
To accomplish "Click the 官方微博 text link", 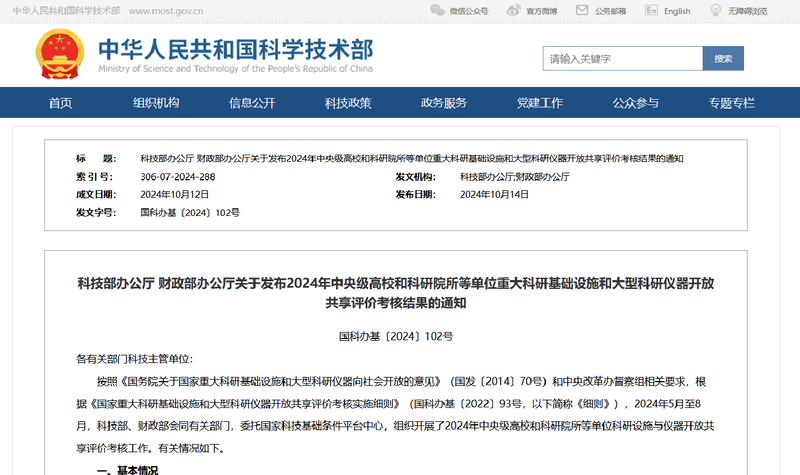I will tap(542, 11).
